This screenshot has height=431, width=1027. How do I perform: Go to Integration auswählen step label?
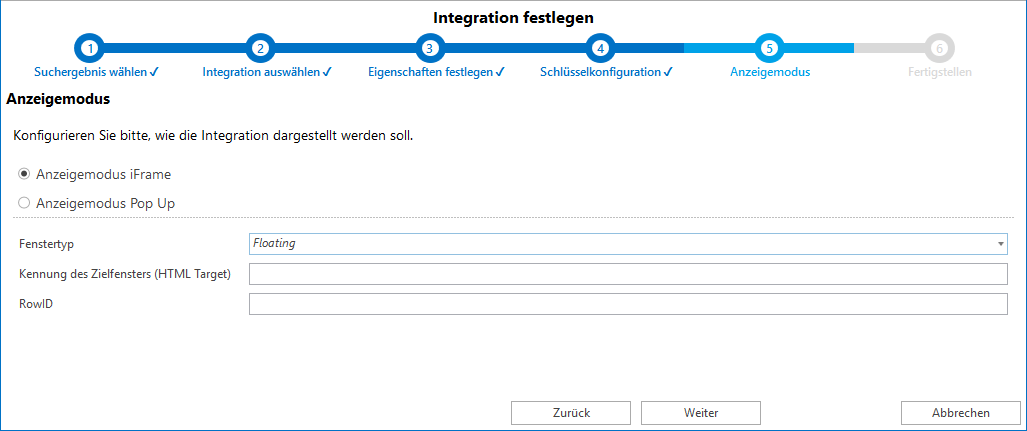(266, 73)
